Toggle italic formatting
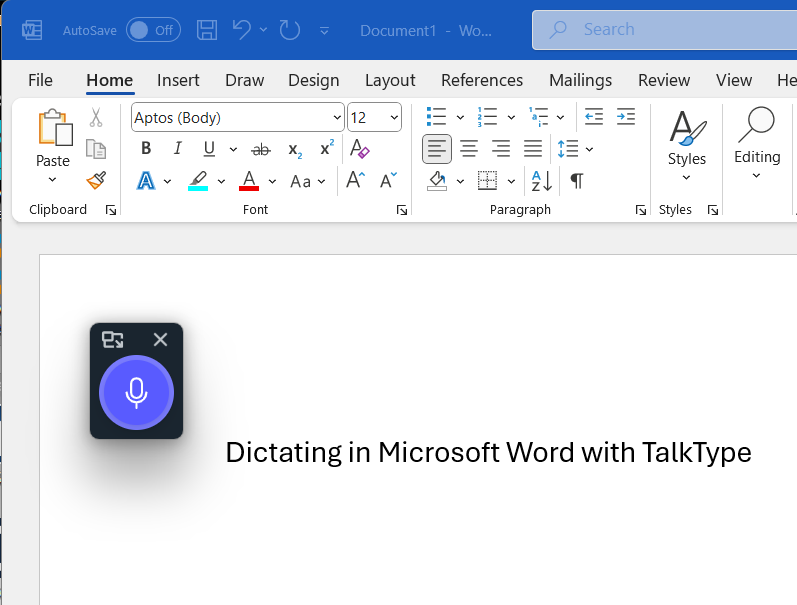Screen dimensions: 797x605 [178, 149]
